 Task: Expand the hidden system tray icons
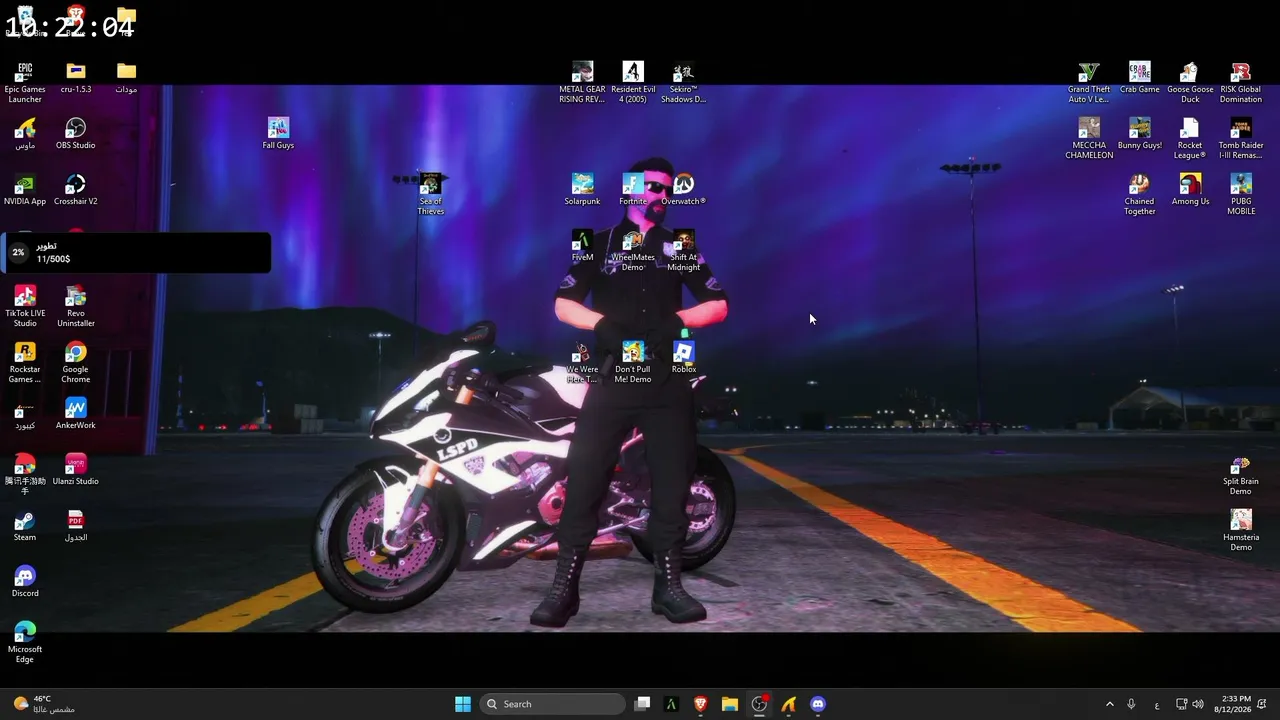(x=1109, y=704)
